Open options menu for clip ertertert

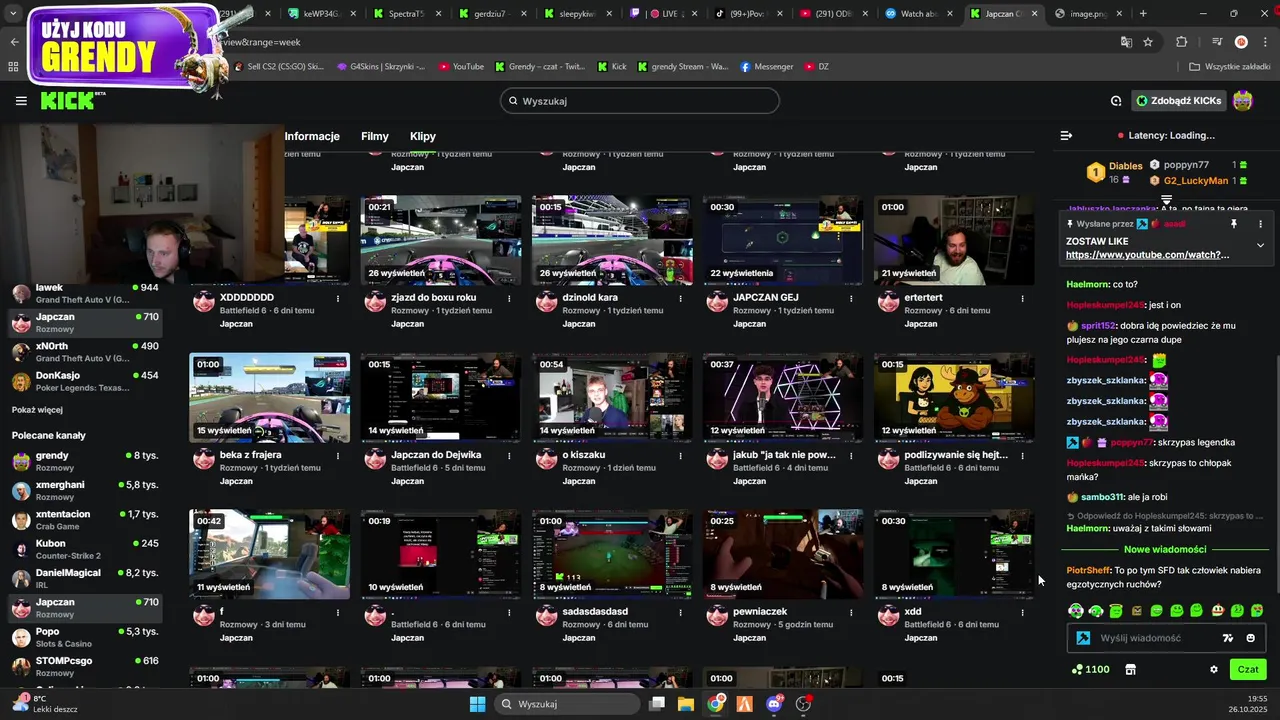click(x=1022, y=298)
